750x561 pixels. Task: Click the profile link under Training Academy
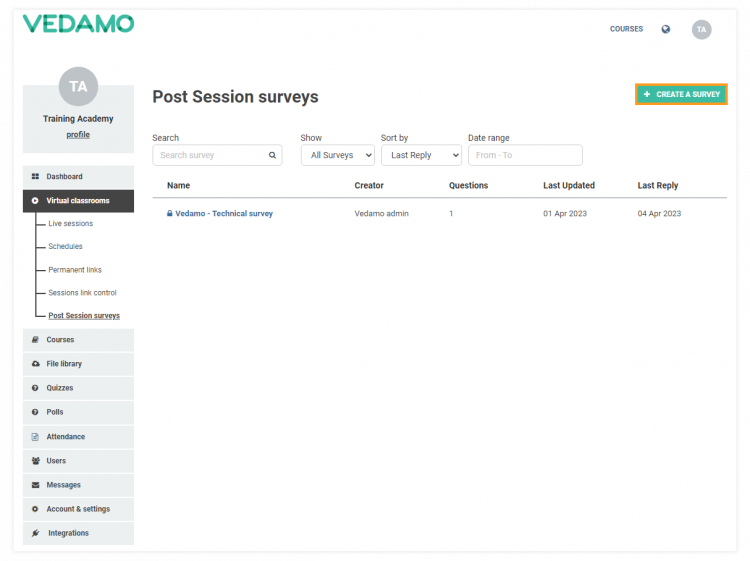pyautogui.click(x=78, y=134)
